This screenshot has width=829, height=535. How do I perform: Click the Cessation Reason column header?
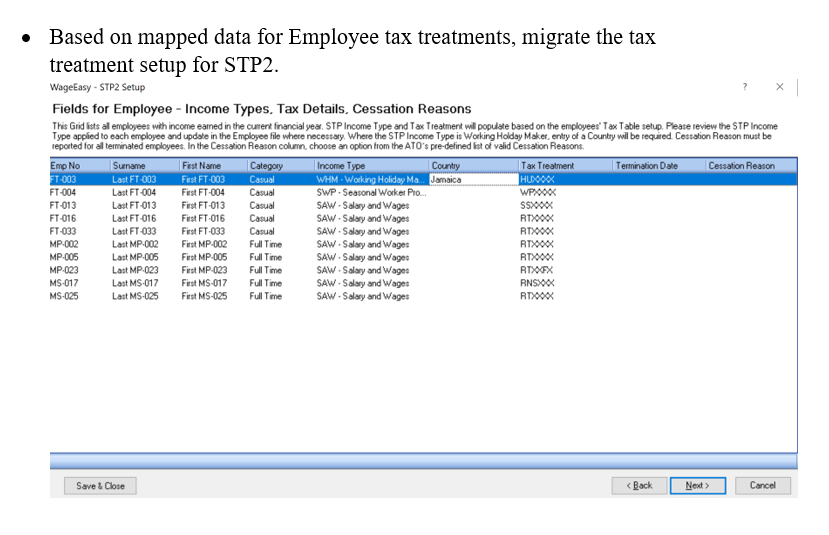751,165
